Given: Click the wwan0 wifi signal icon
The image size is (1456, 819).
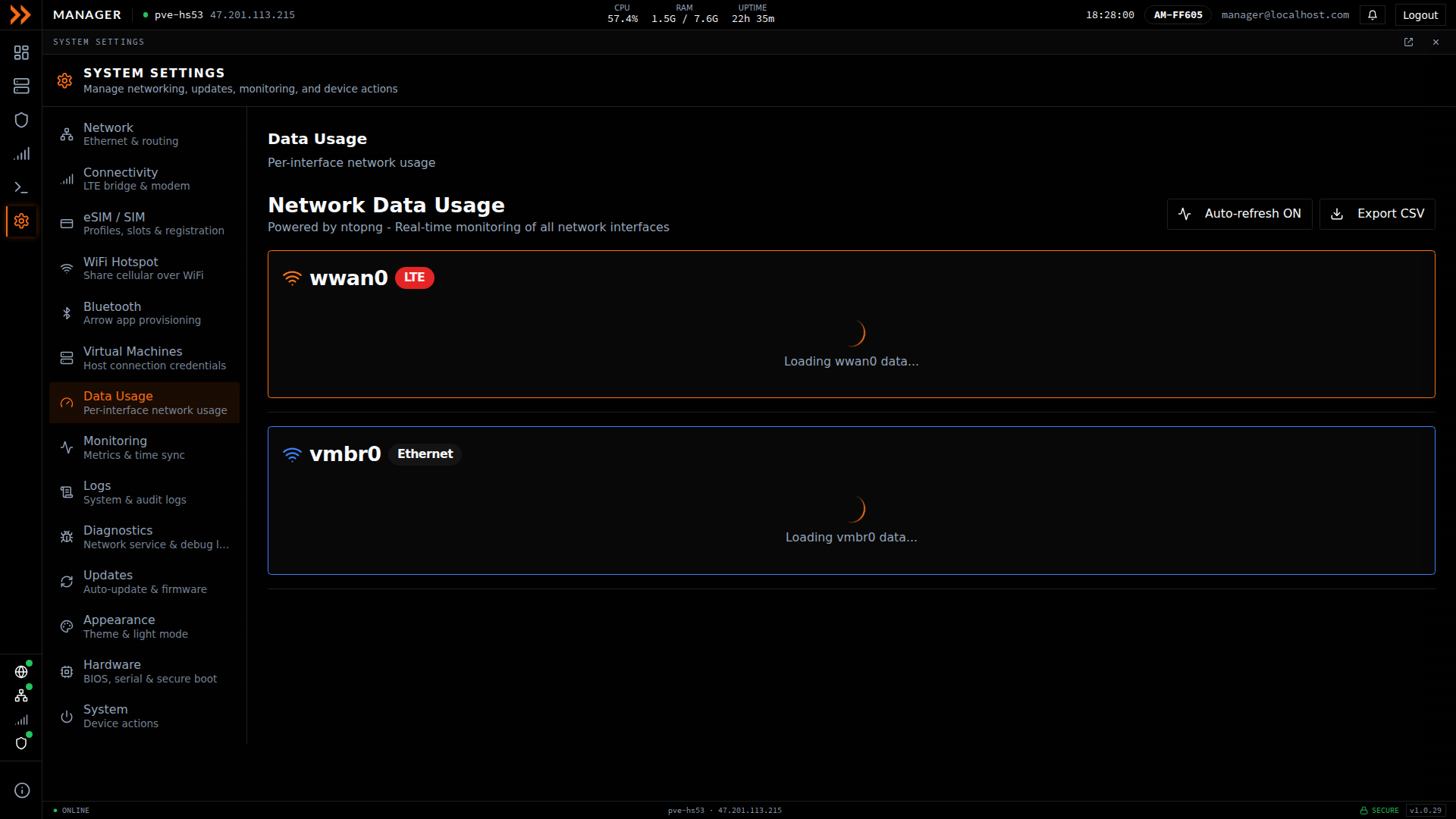Looking at the screenshot, I should pyautogui.click(x=292, y=278).
